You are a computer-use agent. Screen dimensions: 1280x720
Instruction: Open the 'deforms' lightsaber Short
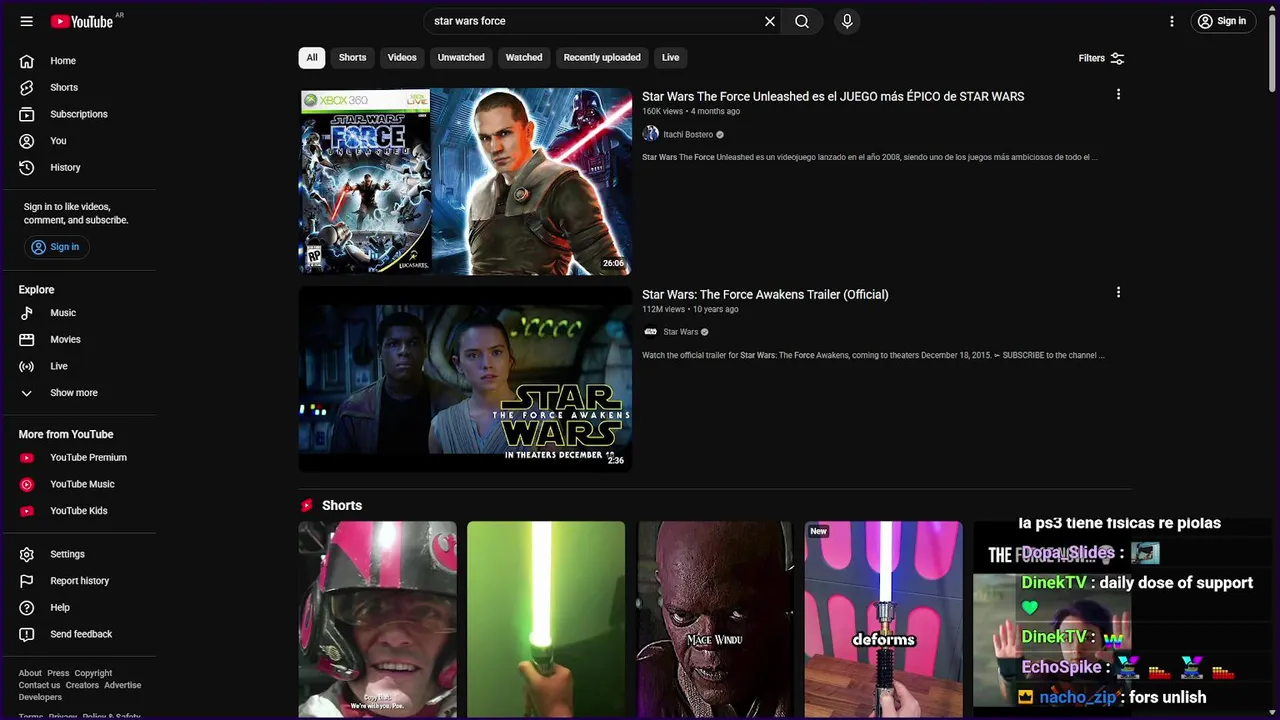tap(884, 619)
